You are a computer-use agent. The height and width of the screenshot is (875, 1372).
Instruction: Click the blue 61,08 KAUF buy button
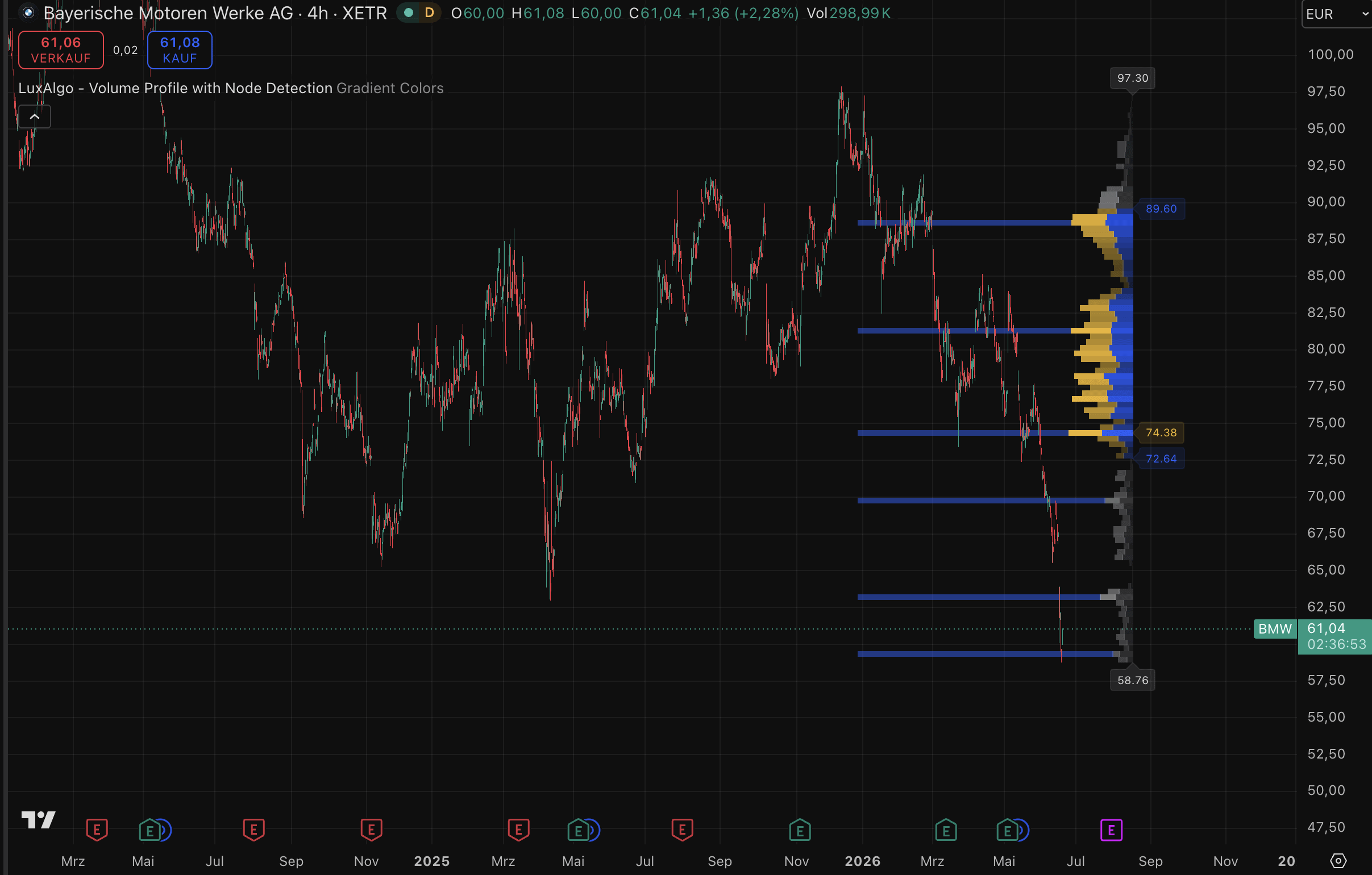click(x=180, y=50)
